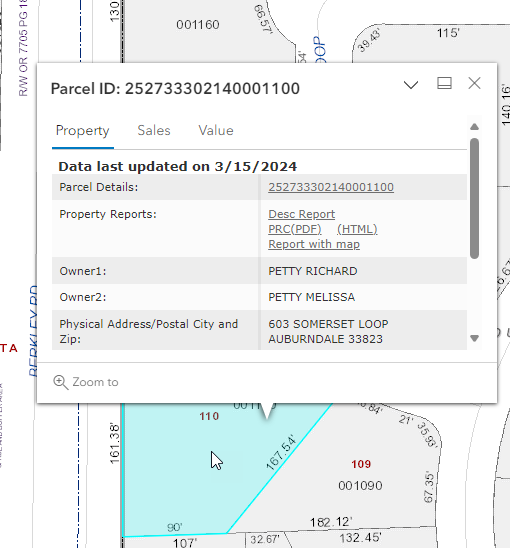Click the PETTY RICHARD owner value
510x548 pixels.
[x=313, y=271]
